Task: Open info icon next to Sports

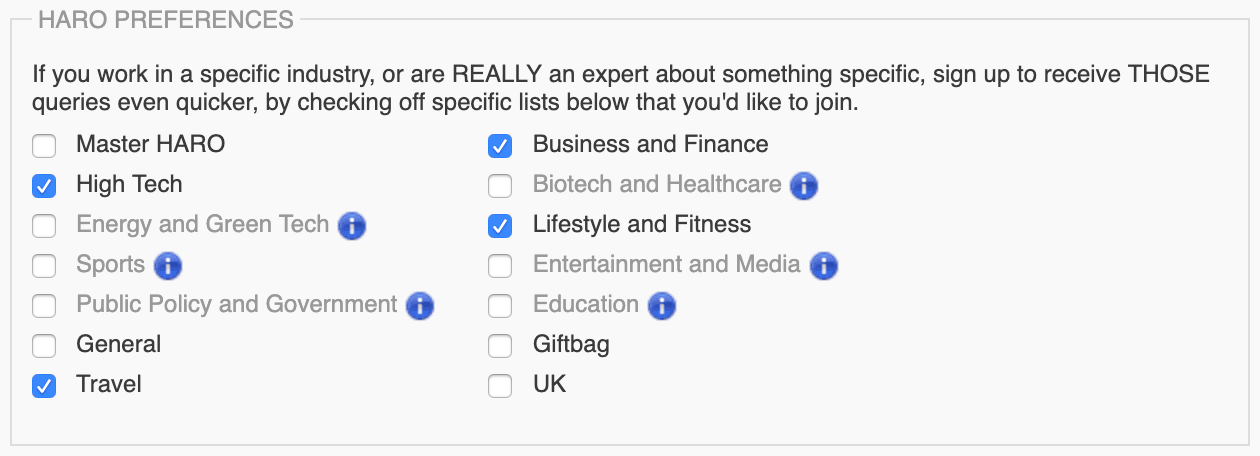Action: [168, 266]
